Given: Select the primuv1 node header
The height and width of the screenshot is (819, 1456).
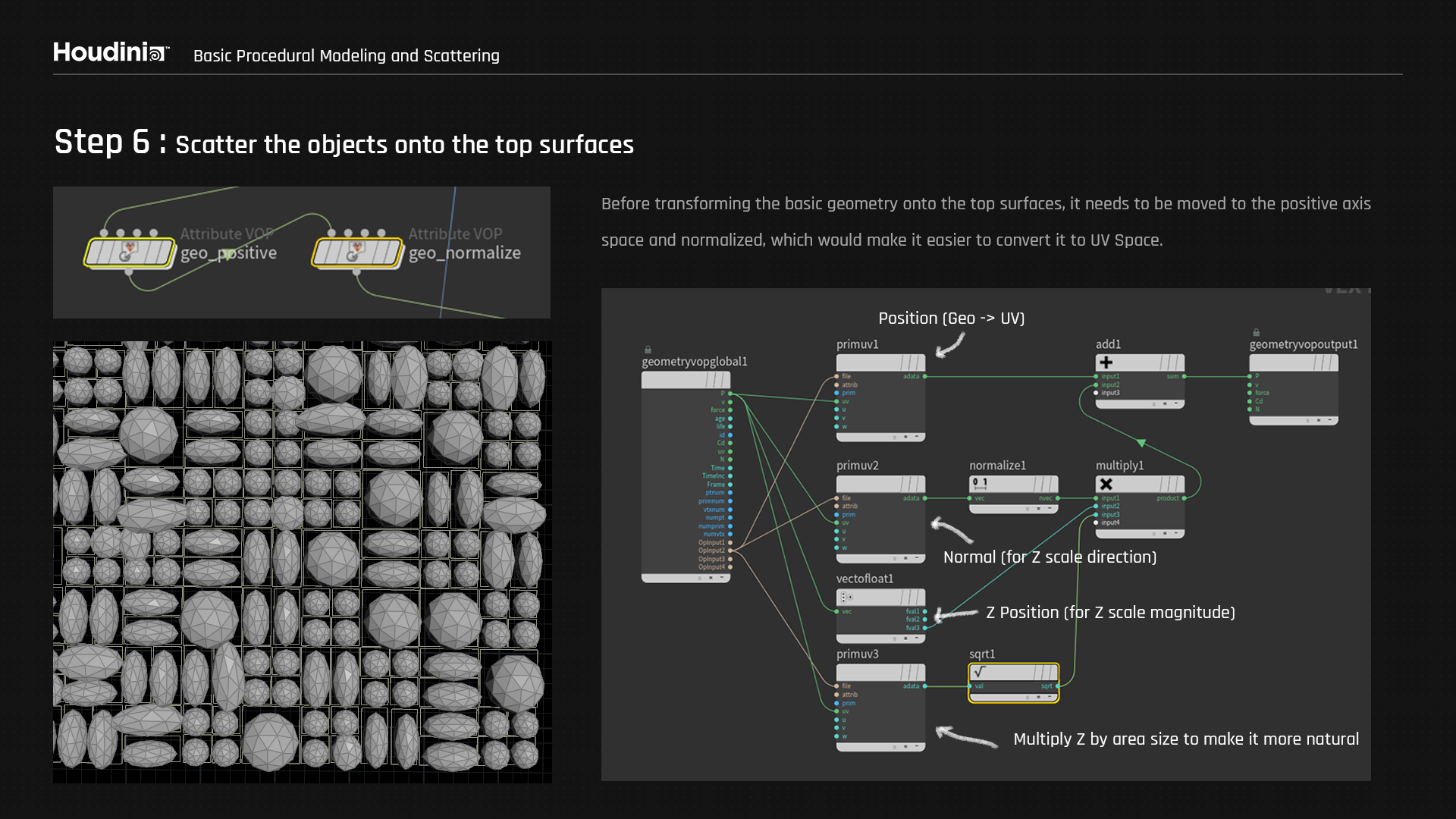Looking at the screenshot, I should coord(880,362).
